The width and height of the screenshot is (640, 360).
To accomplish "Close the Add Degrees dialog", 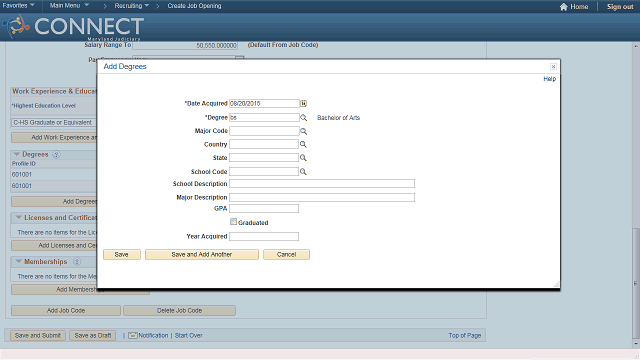I will click(x=553, y=67).
